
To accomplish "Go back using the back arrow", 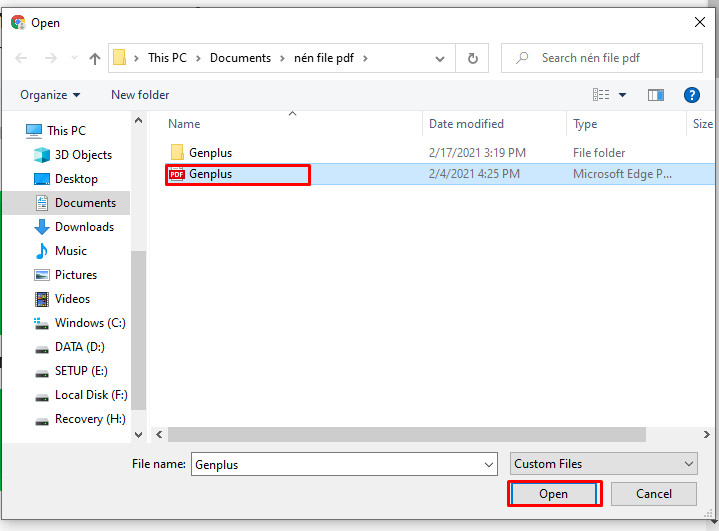I will click(21, 58).
